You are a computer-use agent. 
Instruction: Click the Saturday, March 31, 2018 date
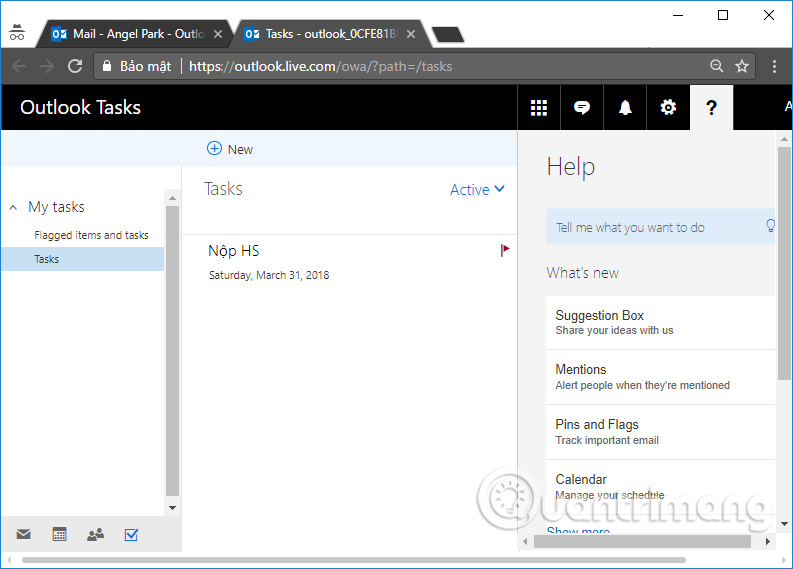coord(269,275)
